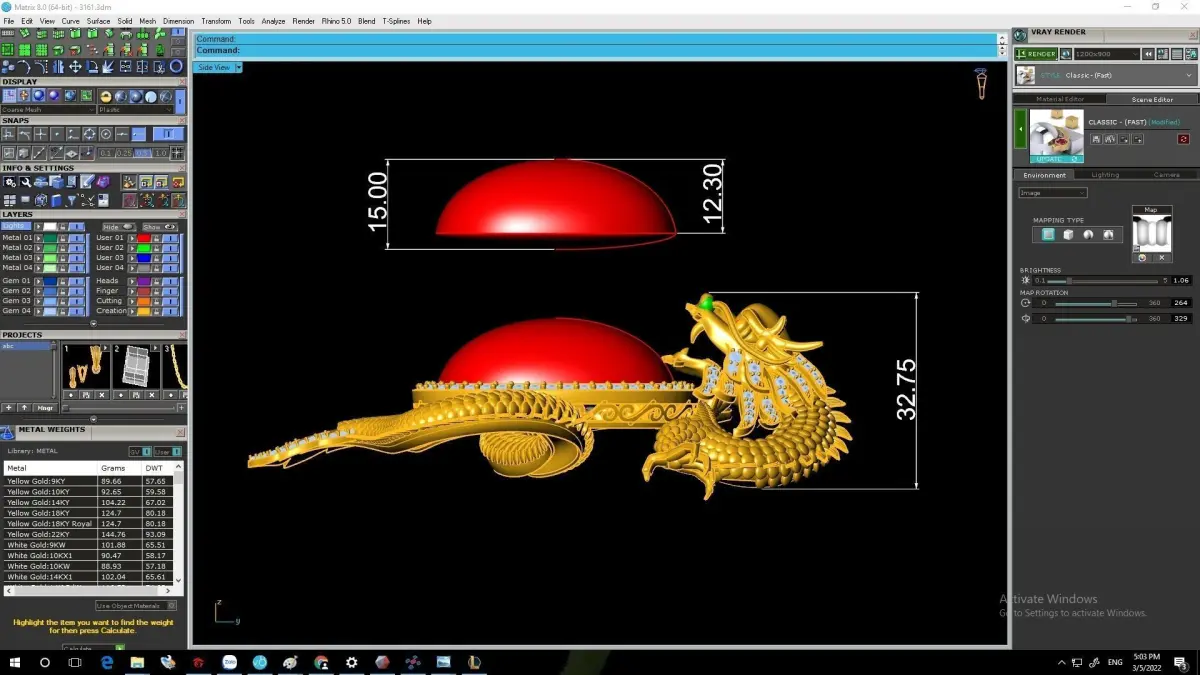
Task: Delete project 1 with its X button
Action: point(102,395)
